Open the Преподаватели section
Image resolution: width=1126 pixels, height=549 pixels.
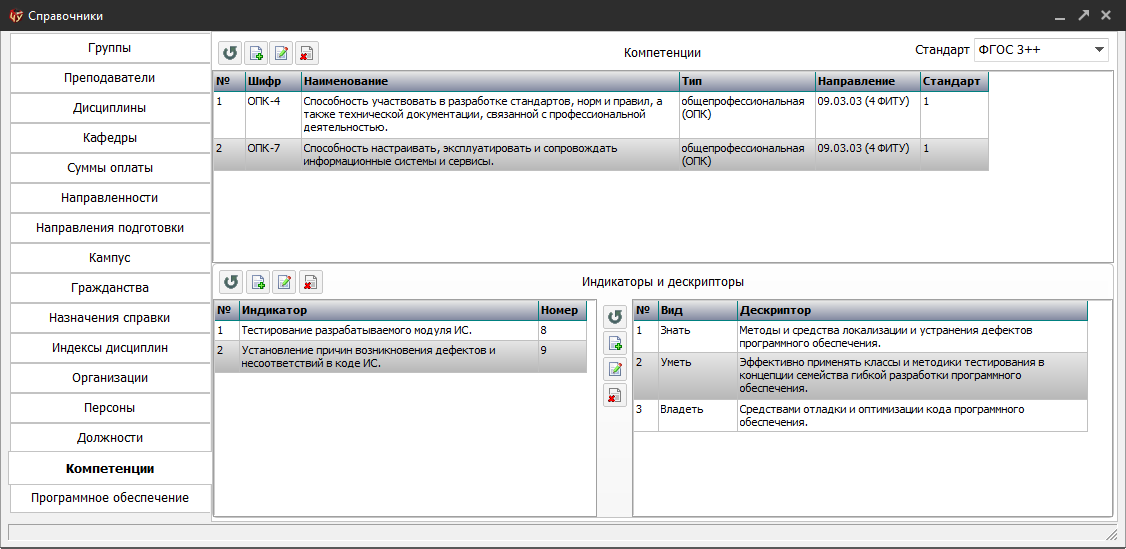point(110,78)
